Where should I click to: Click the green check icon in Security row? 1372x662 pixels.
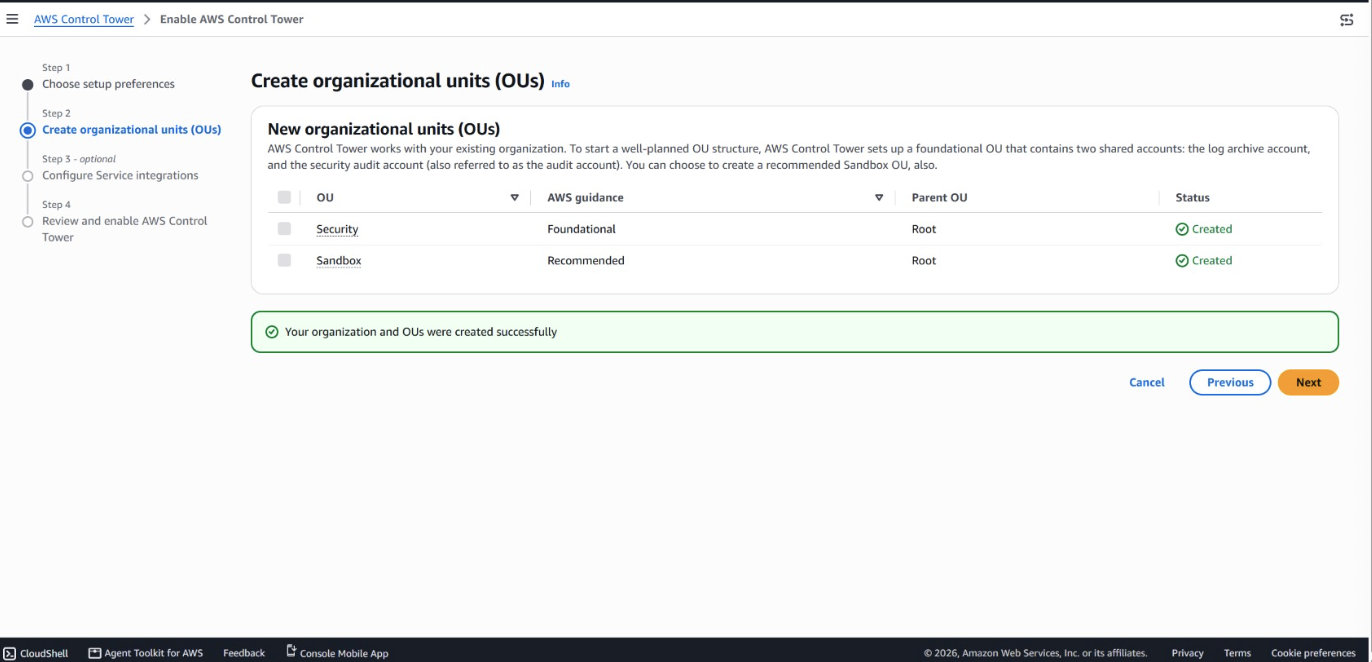tap(1182, 229)
